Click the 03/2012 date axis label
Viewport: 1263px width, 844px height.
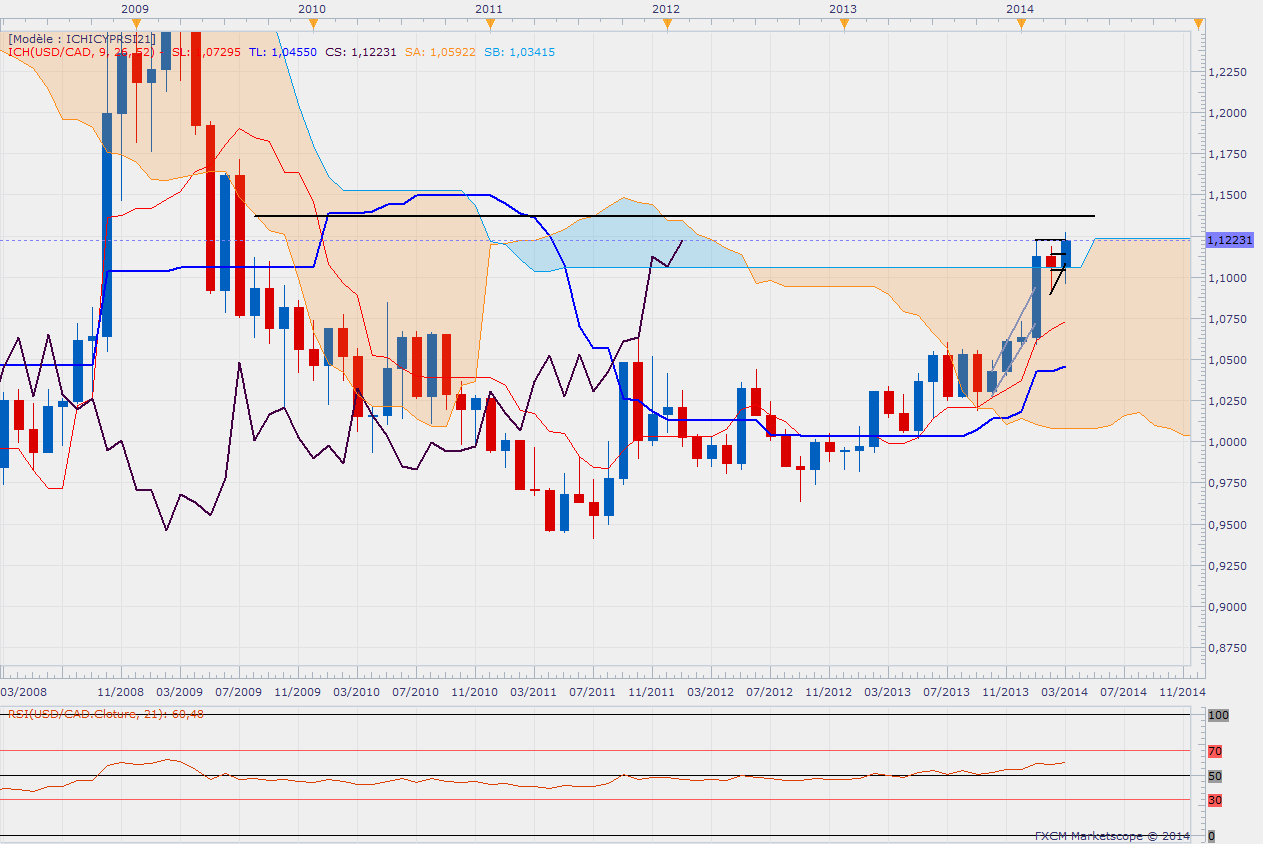click(711, 692)
